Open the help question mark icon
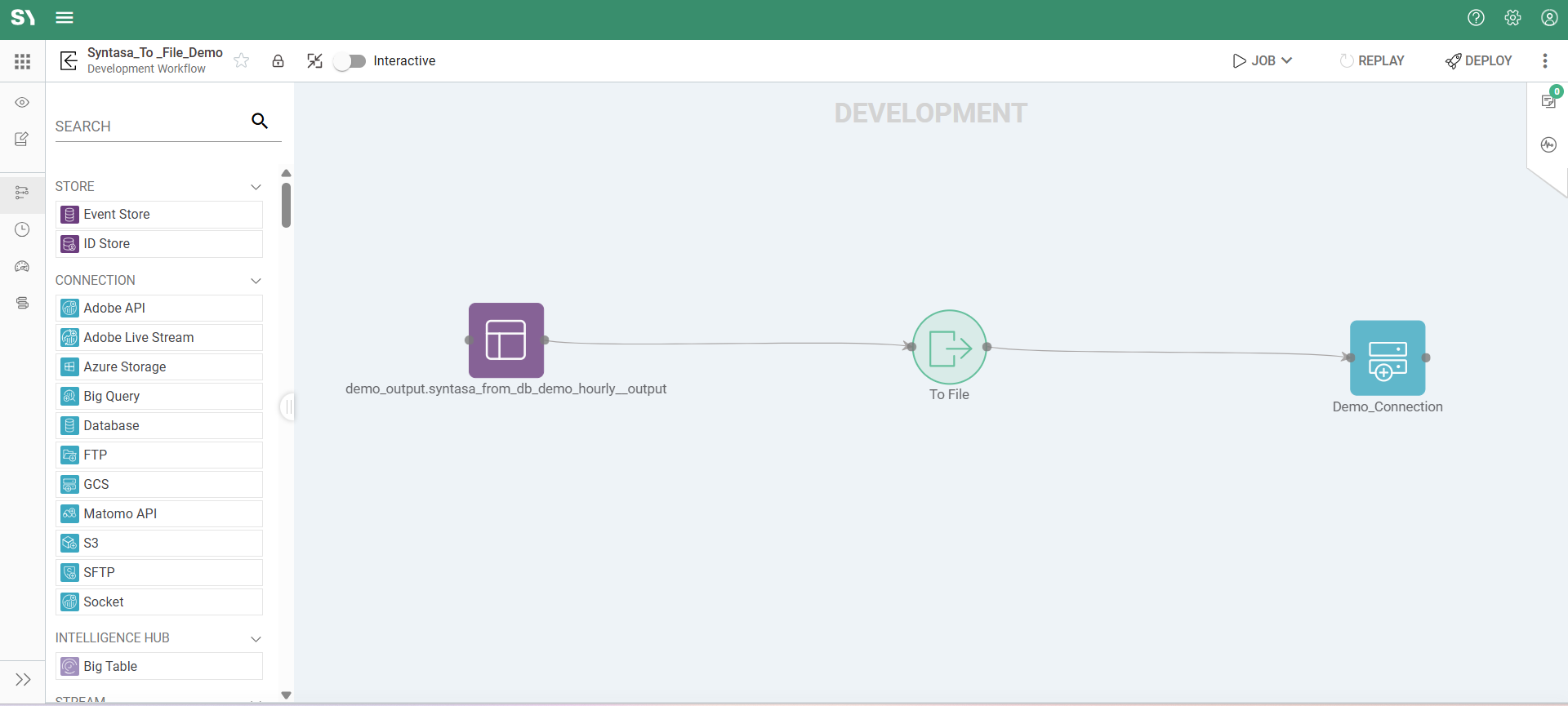Image resolution: width=1568 pixels, height=706 pixels. 1476,18
